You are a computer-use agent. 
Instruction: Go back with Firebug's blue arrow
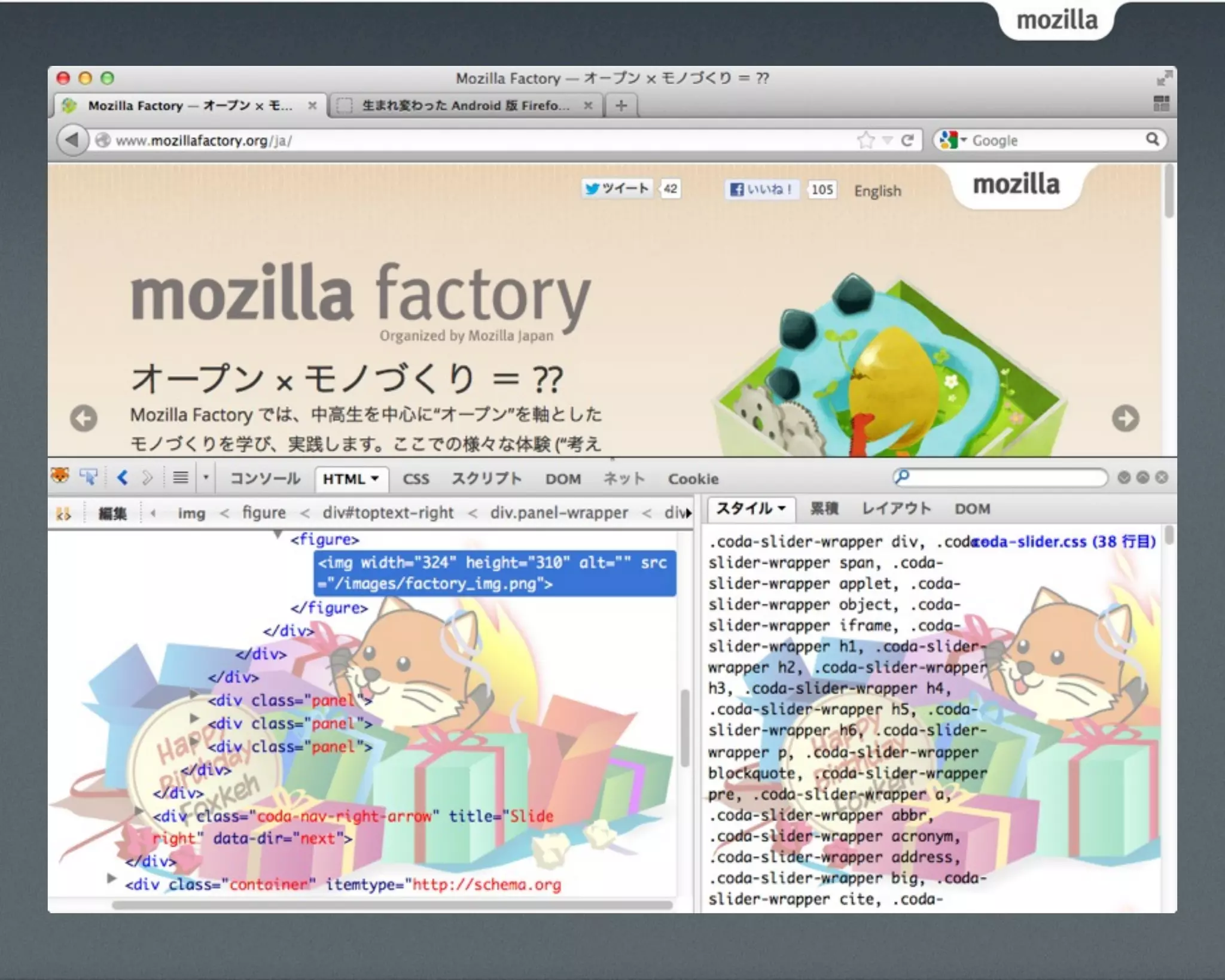(123, 477)
